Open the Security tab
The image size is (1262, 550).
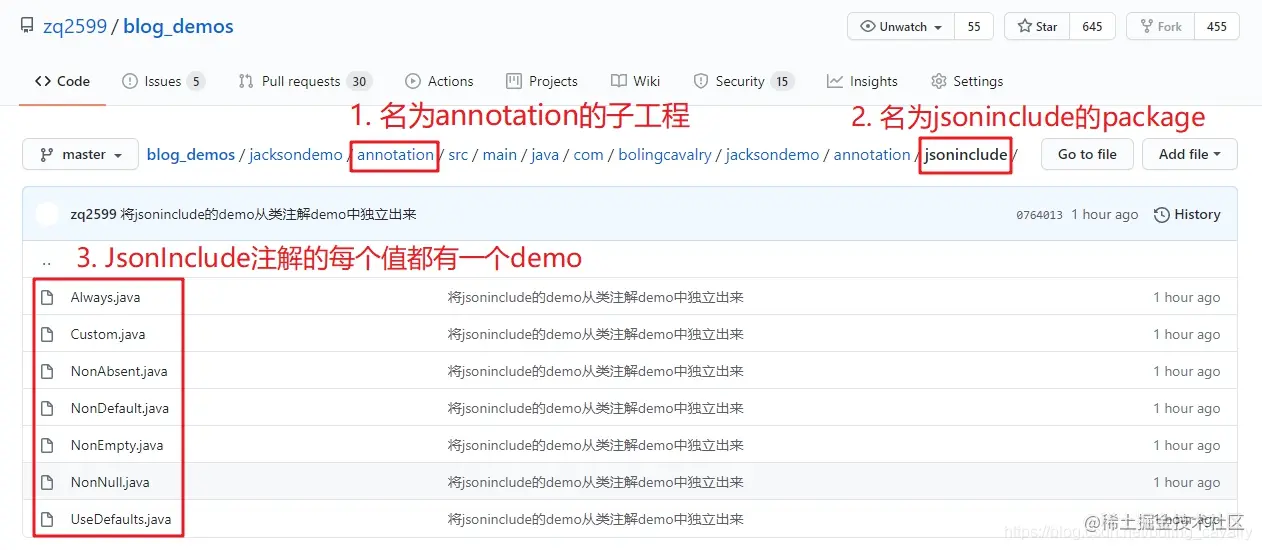coord(743,81)
